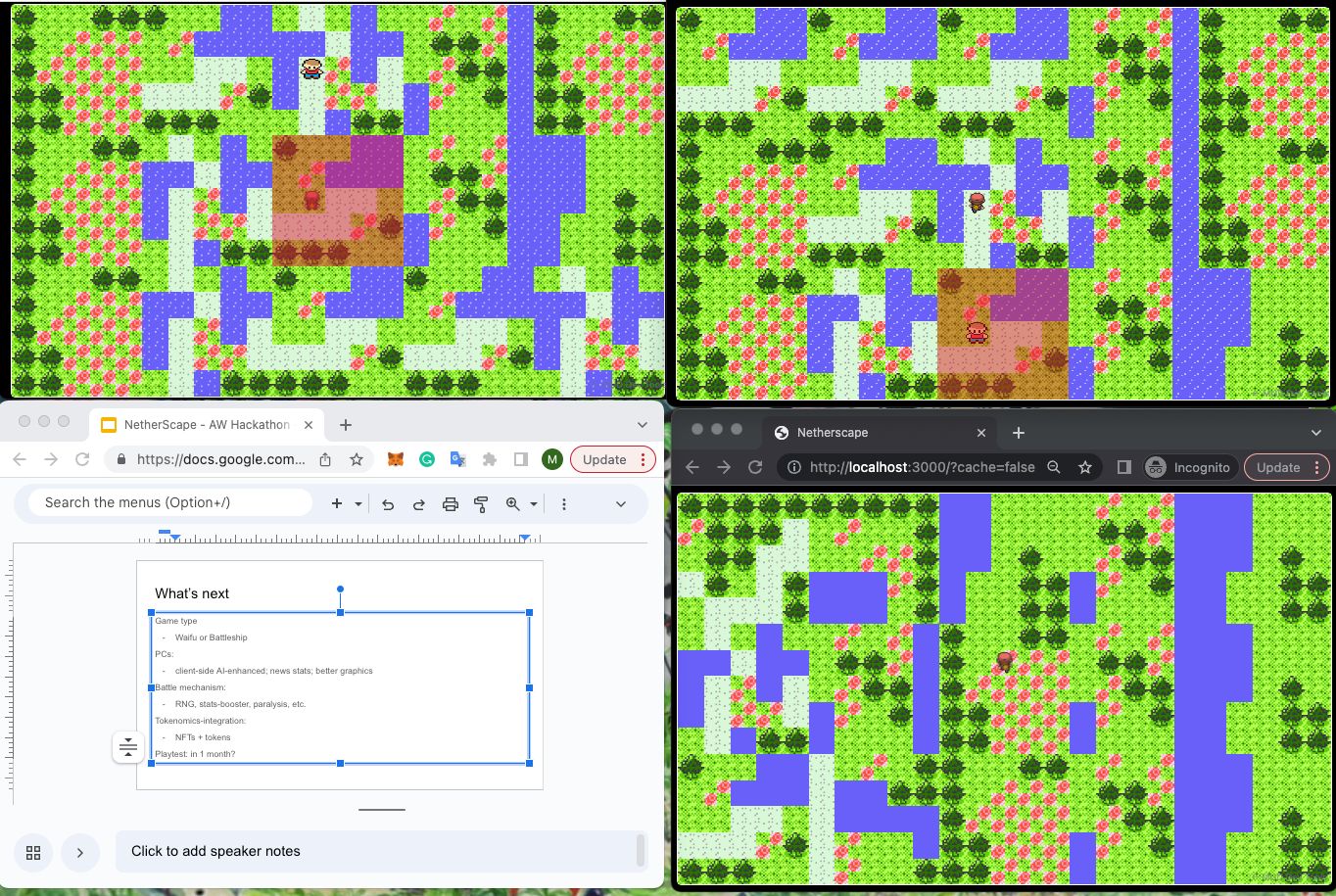
Task: Go forward in the Incognito Netherscape window
Action: (x=724, y=467)
